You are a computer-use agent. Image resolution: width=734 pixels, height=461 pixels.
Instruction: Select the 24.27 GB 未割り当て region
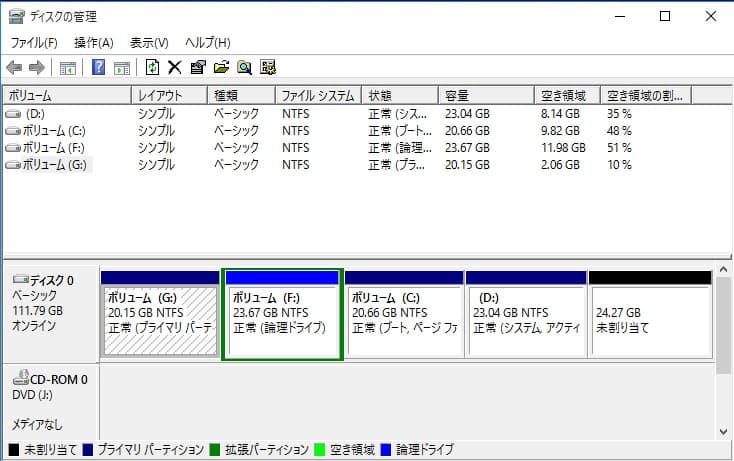tap(650, 319)
